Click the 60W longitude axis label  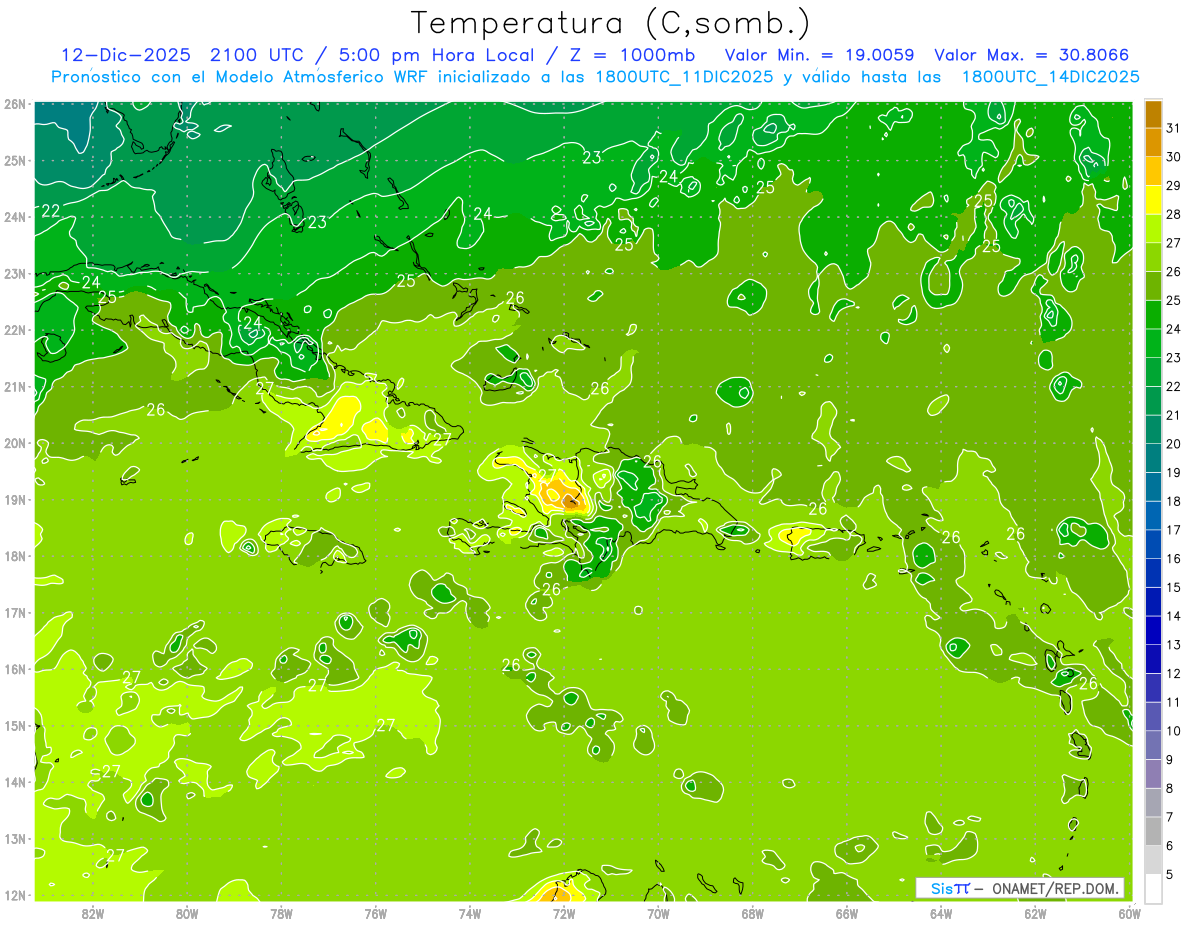click(1130, 912)
